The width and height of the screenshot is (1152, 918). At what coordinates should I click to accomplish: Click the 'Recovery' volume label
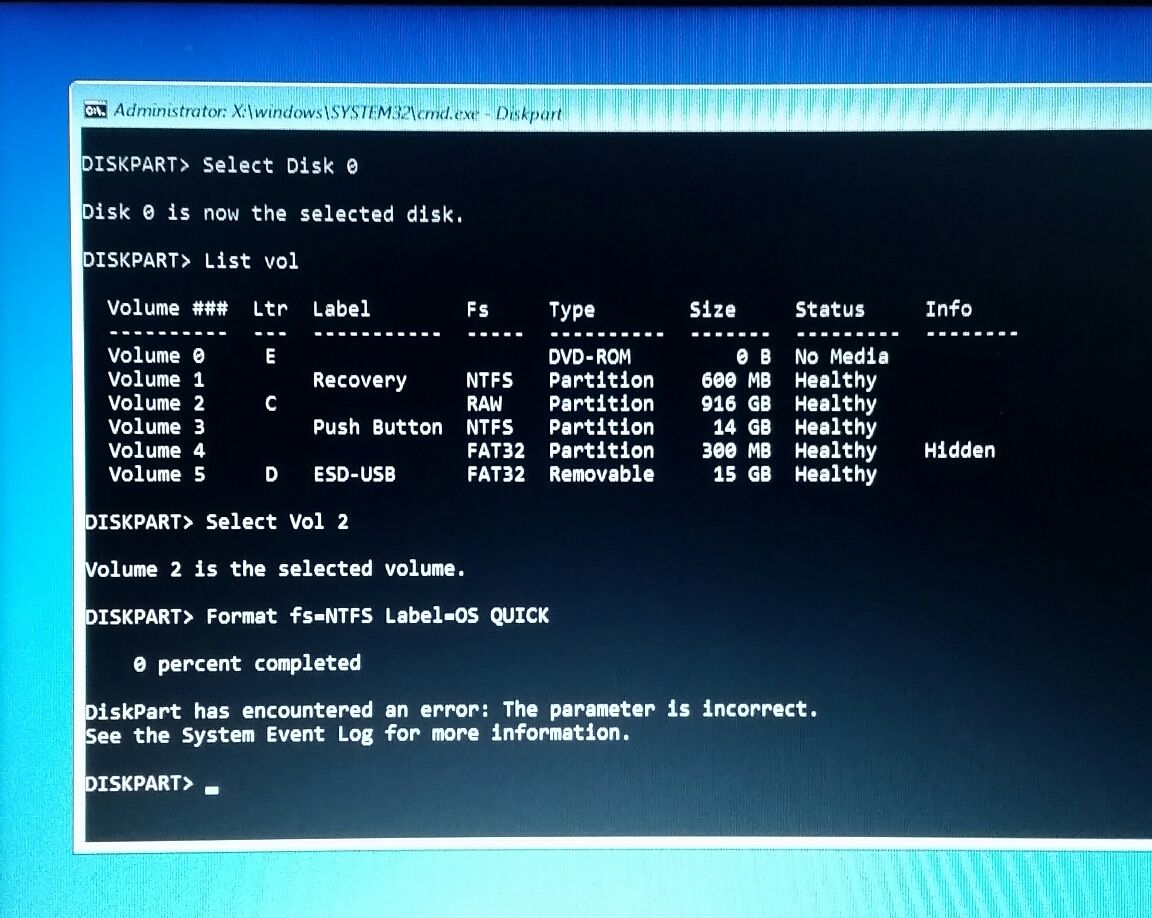point(359,380)
